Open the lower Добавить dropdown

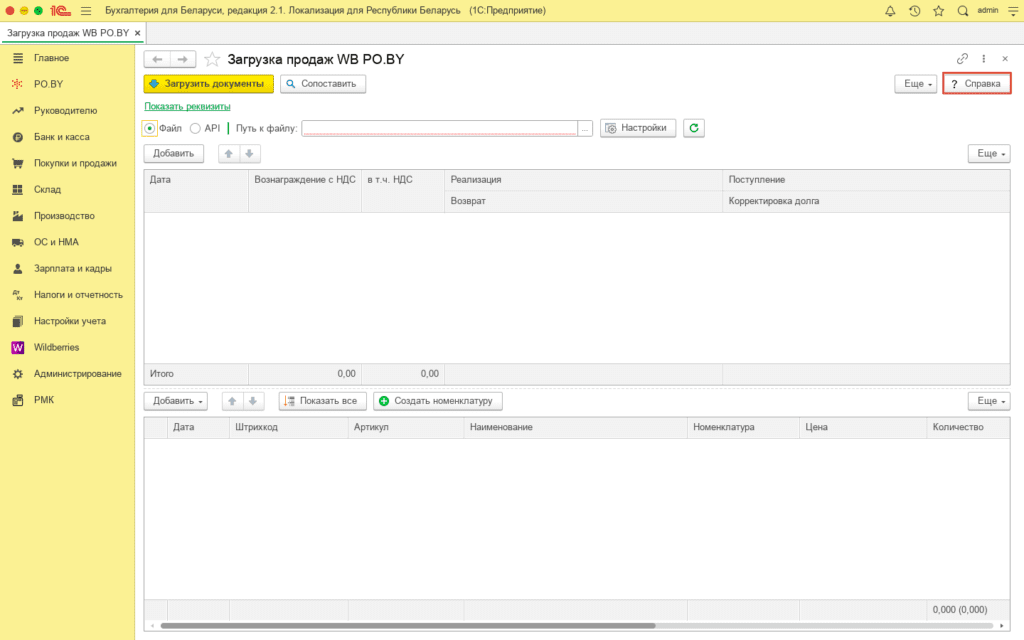coord(175,401)
